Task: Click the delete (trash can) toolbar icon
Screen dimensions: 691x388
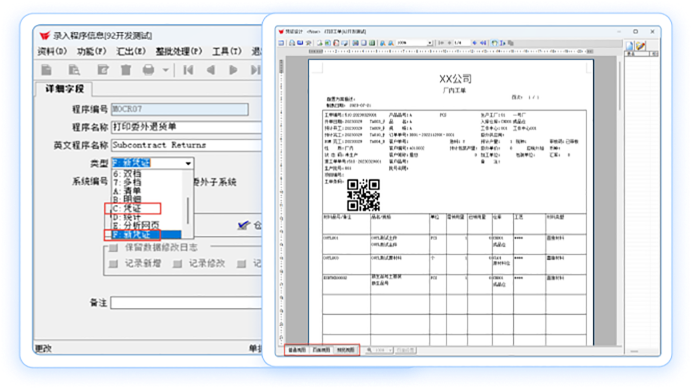Action: click(126, 70)
